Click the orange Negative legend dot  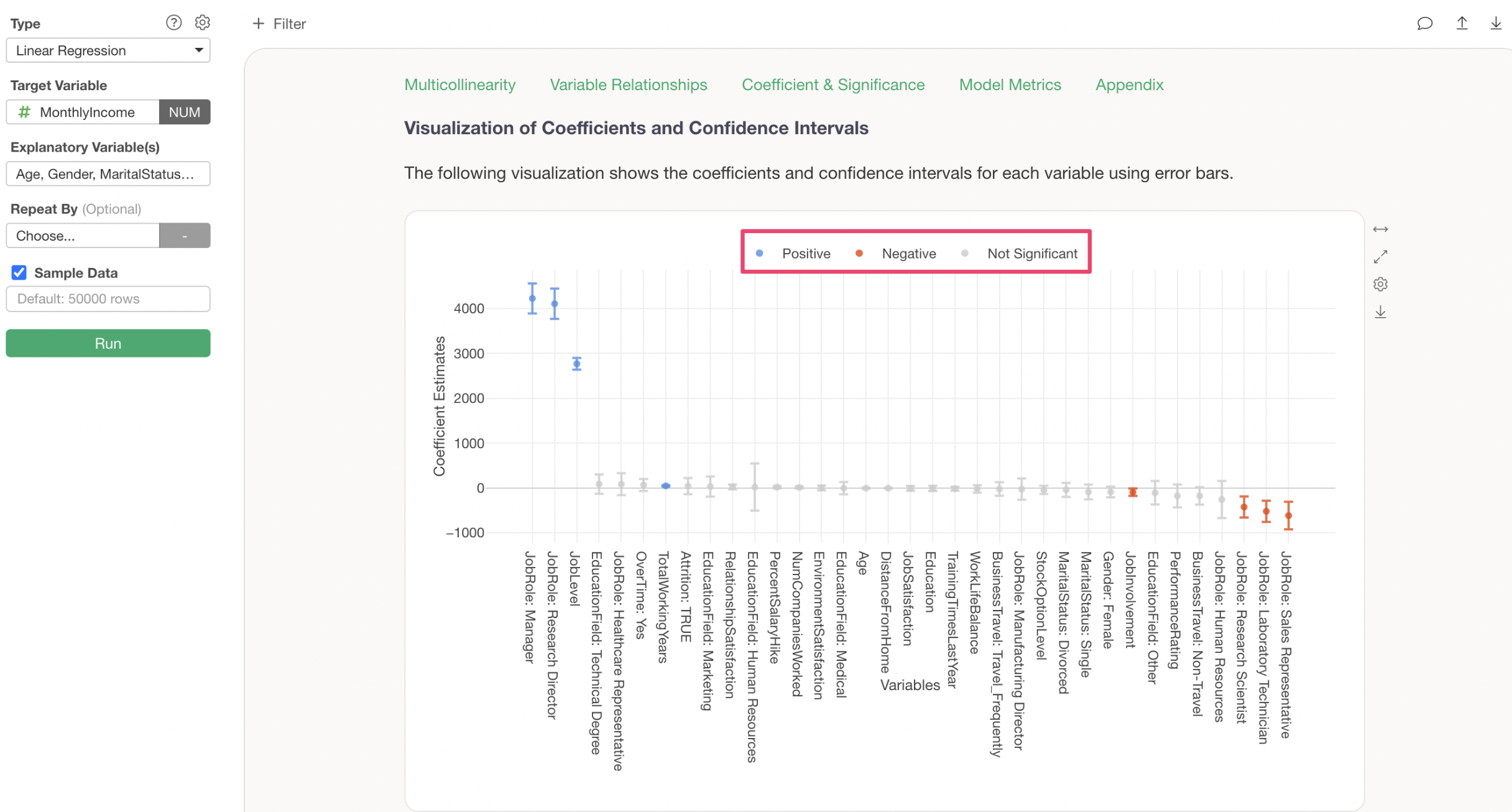(859, 253)
